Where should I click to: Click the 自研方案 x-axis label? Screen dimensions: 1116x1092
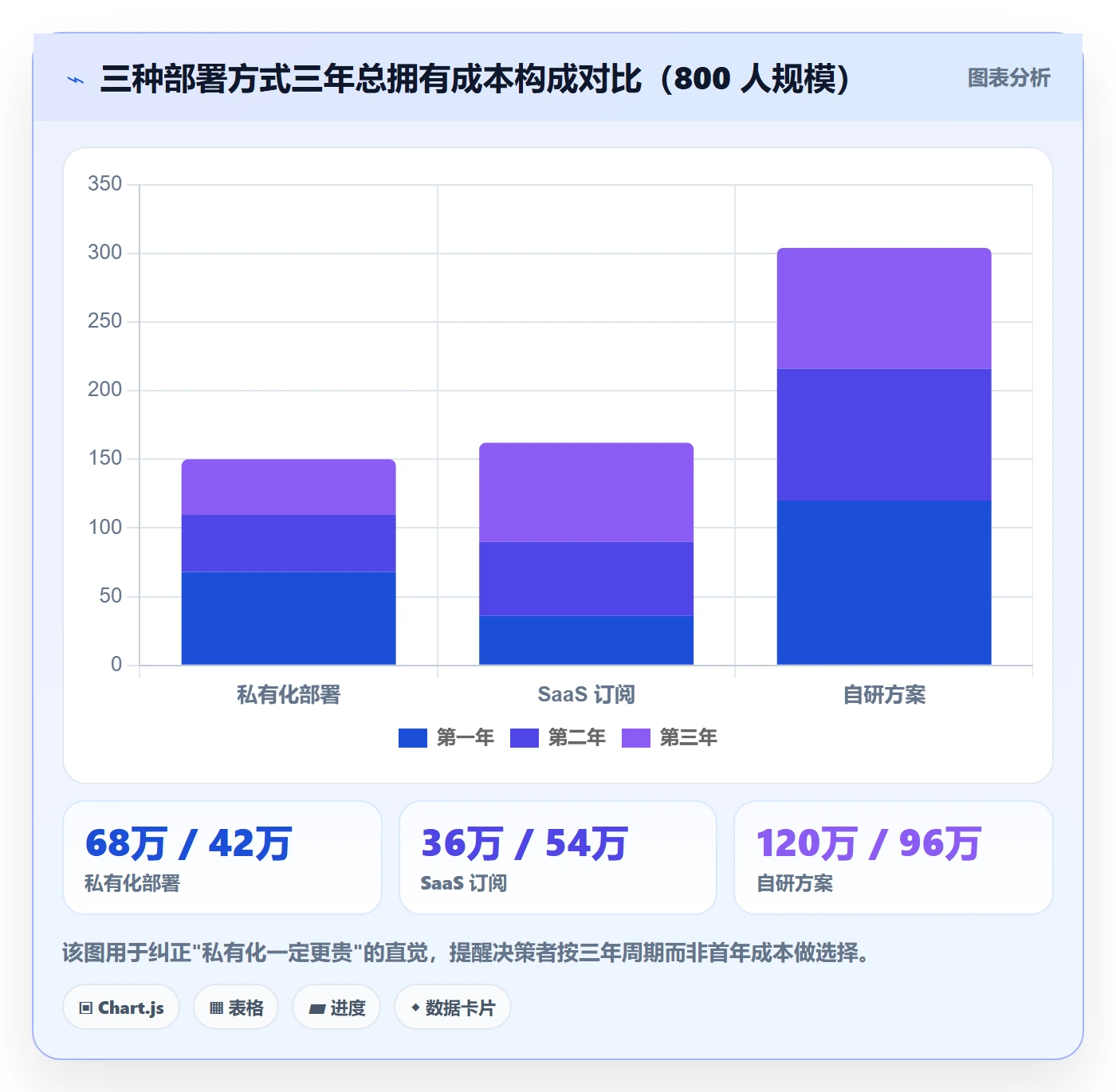(884, 695)
